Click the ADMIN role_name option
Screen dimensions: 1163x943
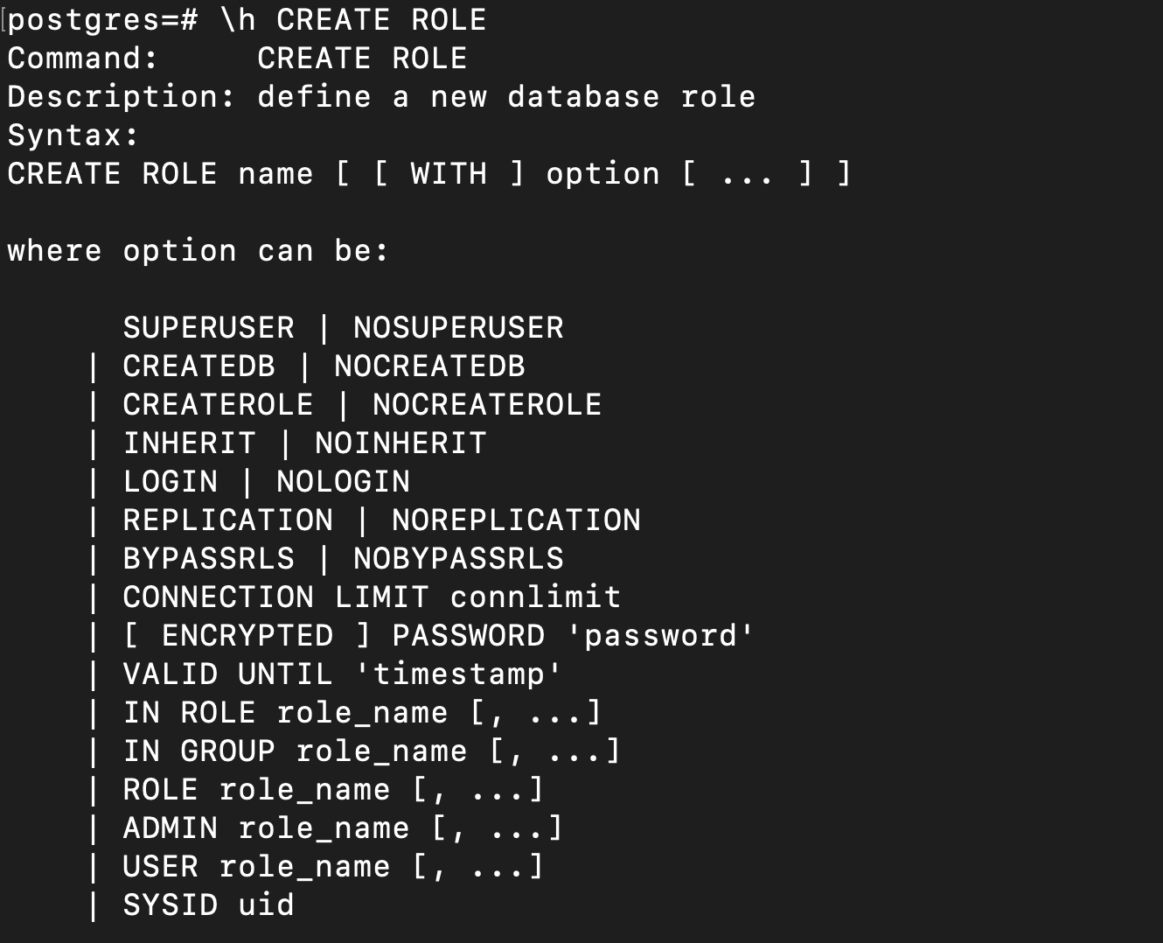pos(343,829)
